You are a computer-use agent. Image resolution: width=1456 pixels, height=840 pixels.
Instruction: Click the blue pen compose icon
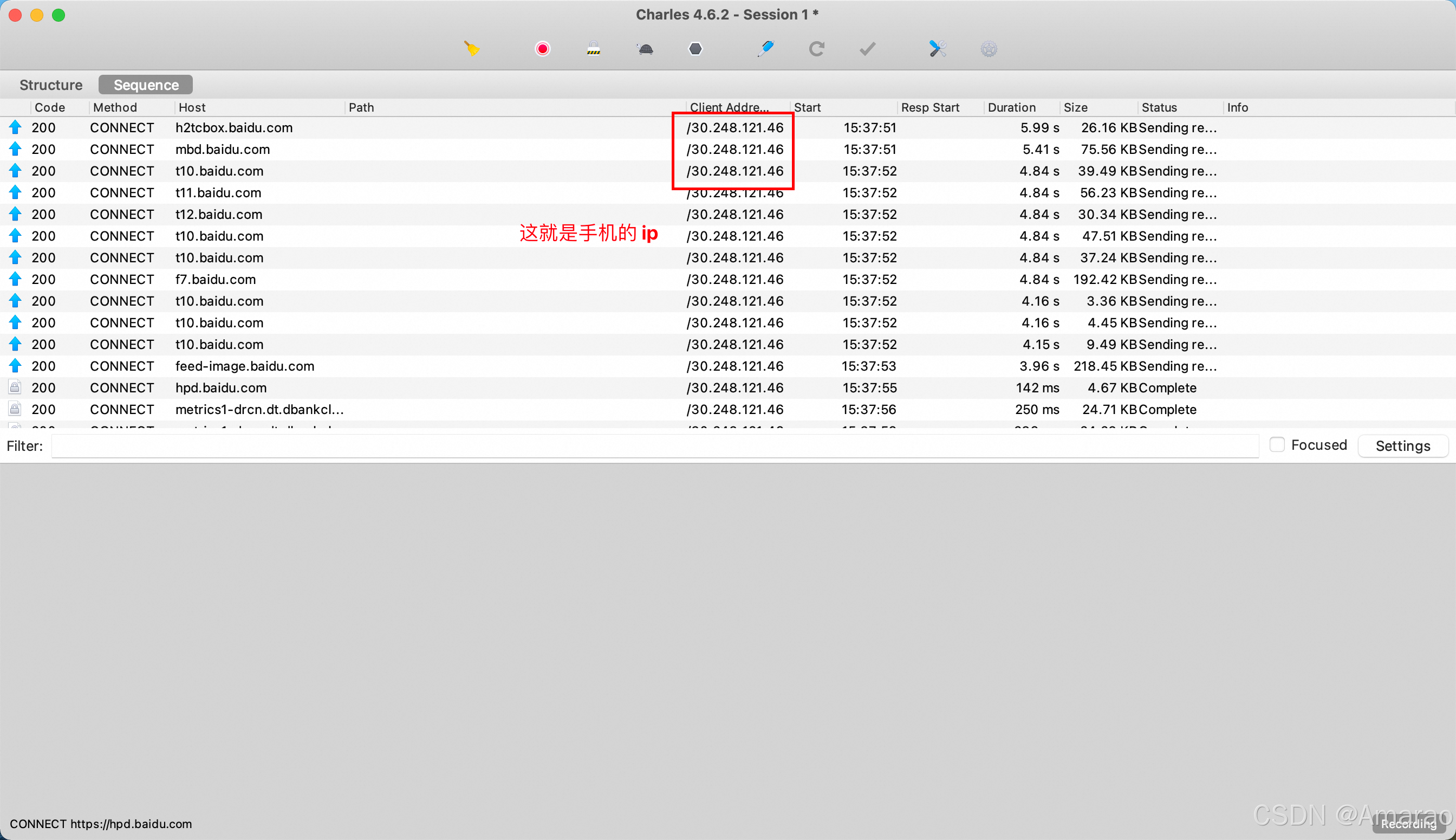point(765,49)
